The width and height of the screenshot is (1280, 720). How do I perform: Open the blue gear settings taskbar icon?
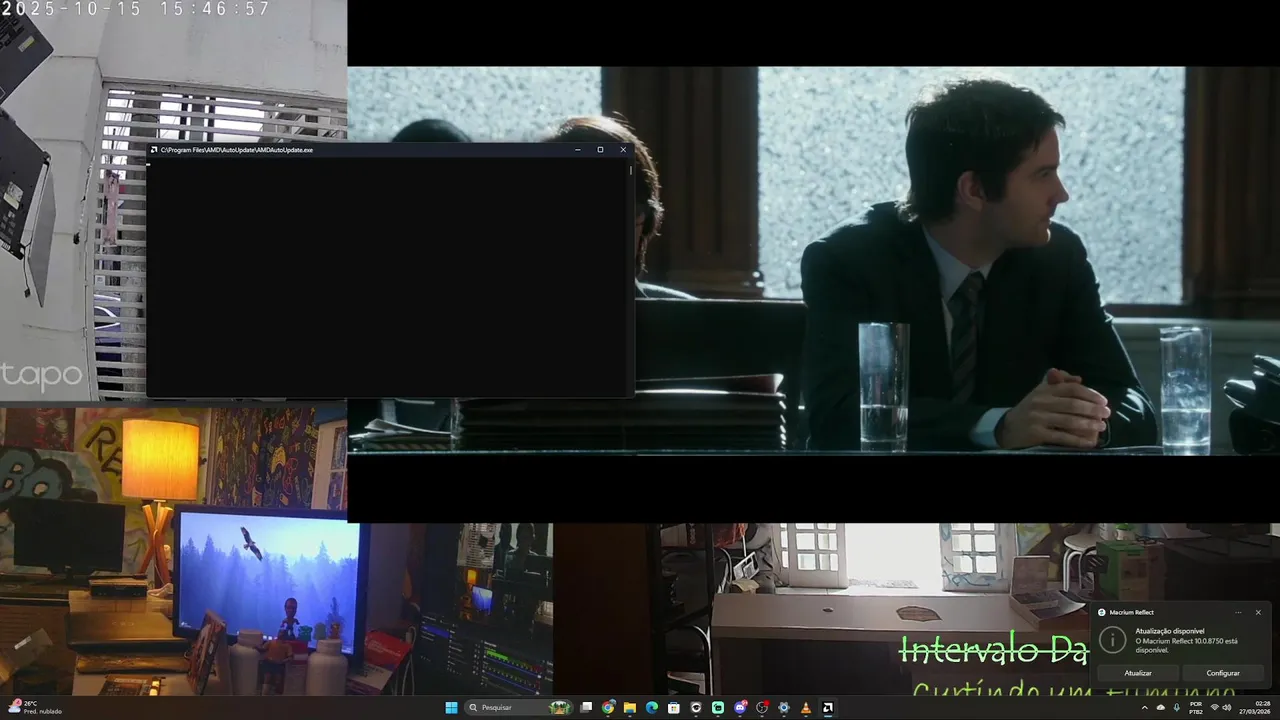[784, 707]
